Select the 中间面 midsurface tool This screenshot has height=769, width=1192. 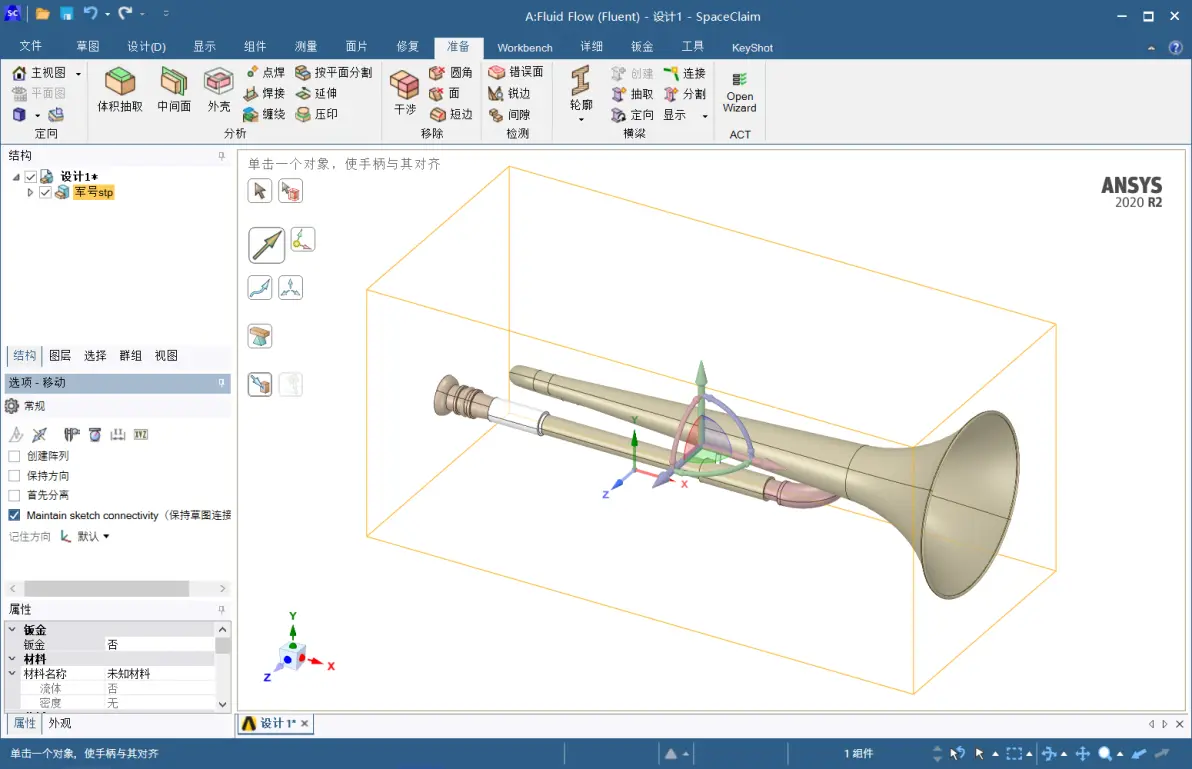[x=174, y=90]
